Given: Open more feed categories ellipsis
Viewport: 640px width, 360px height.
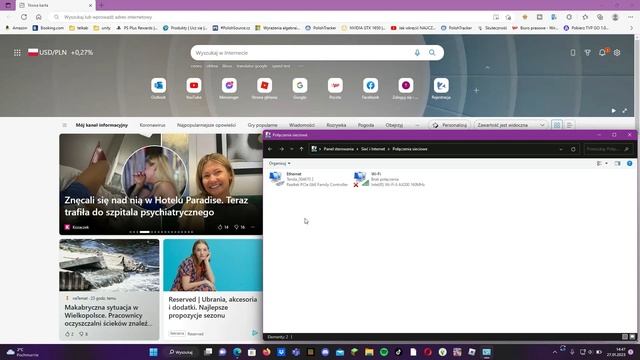Looking at the screenshot, I should 417,125.
